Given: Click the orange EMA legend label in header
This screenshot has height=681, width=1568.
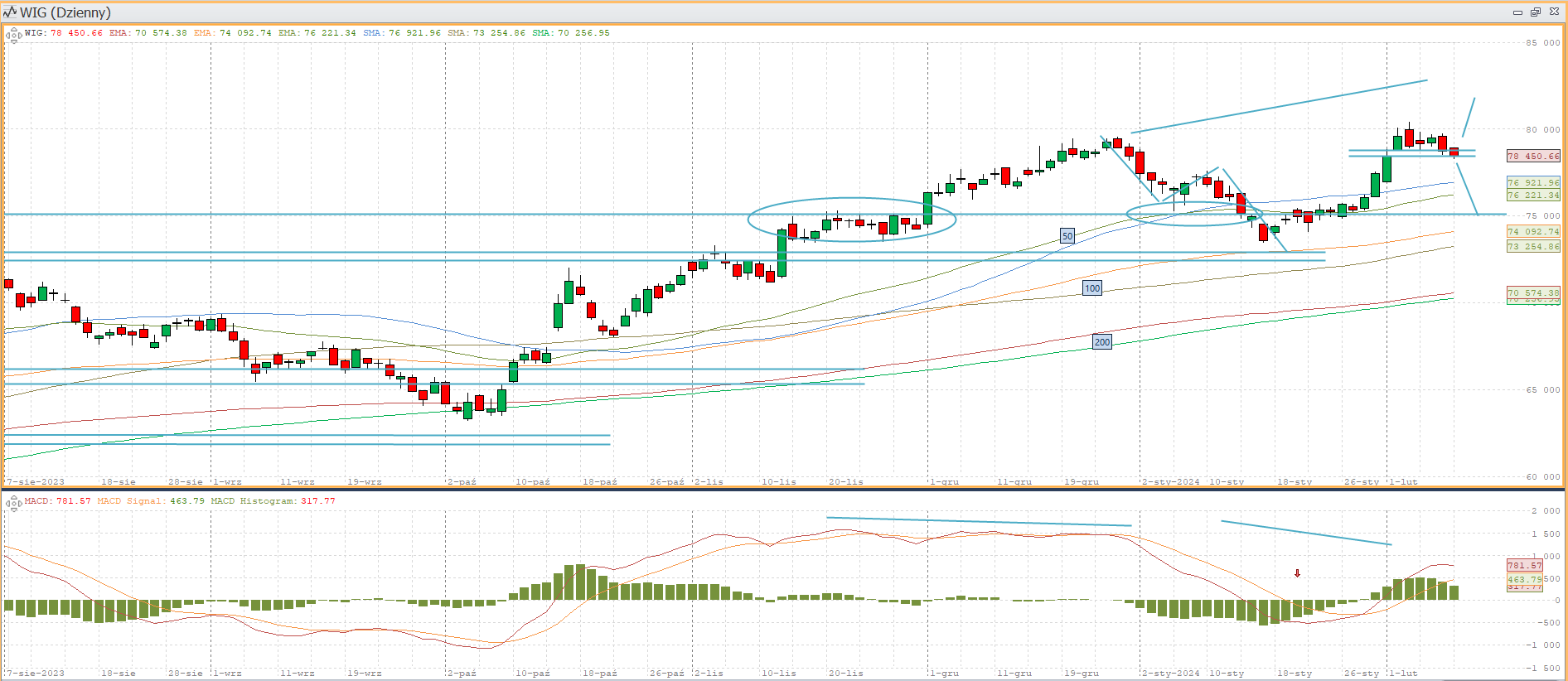Looking at the screenshot, I should coord(203,33).
